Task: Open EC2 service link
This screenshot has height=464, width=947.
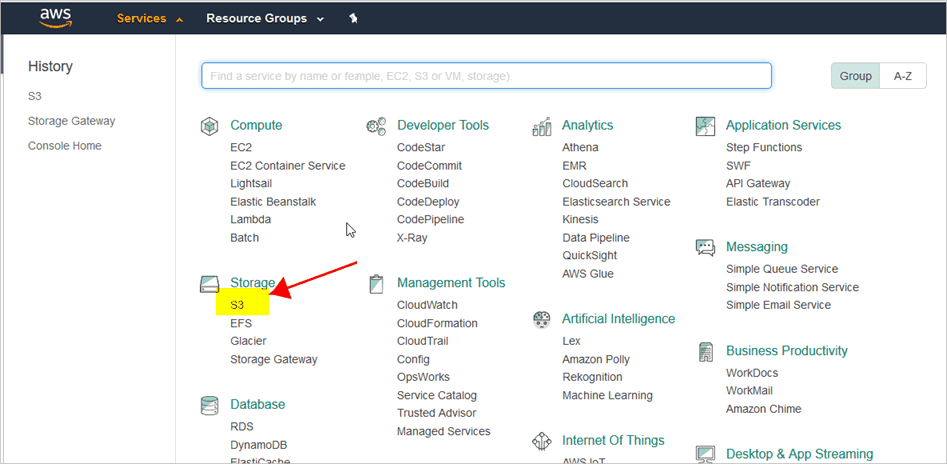Action: [241, 147]
